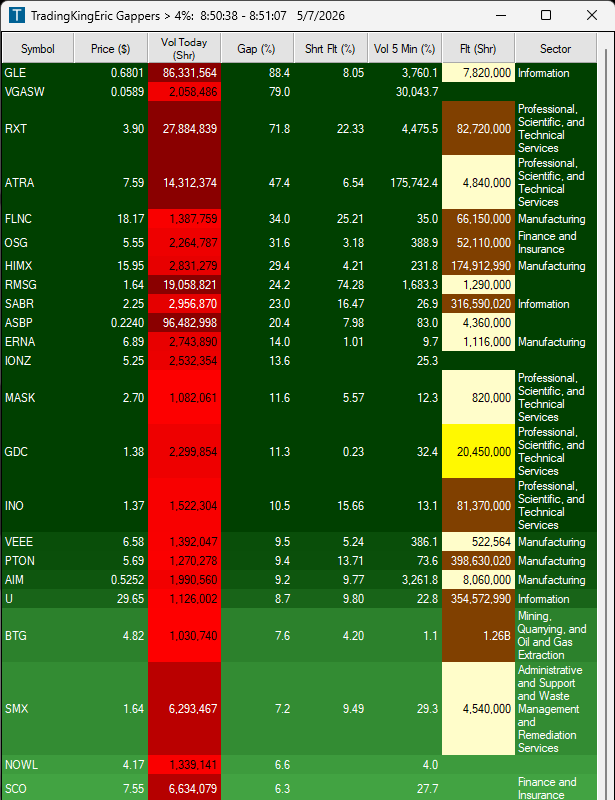Click the BTG Mining sector cell

coord(556,635)
